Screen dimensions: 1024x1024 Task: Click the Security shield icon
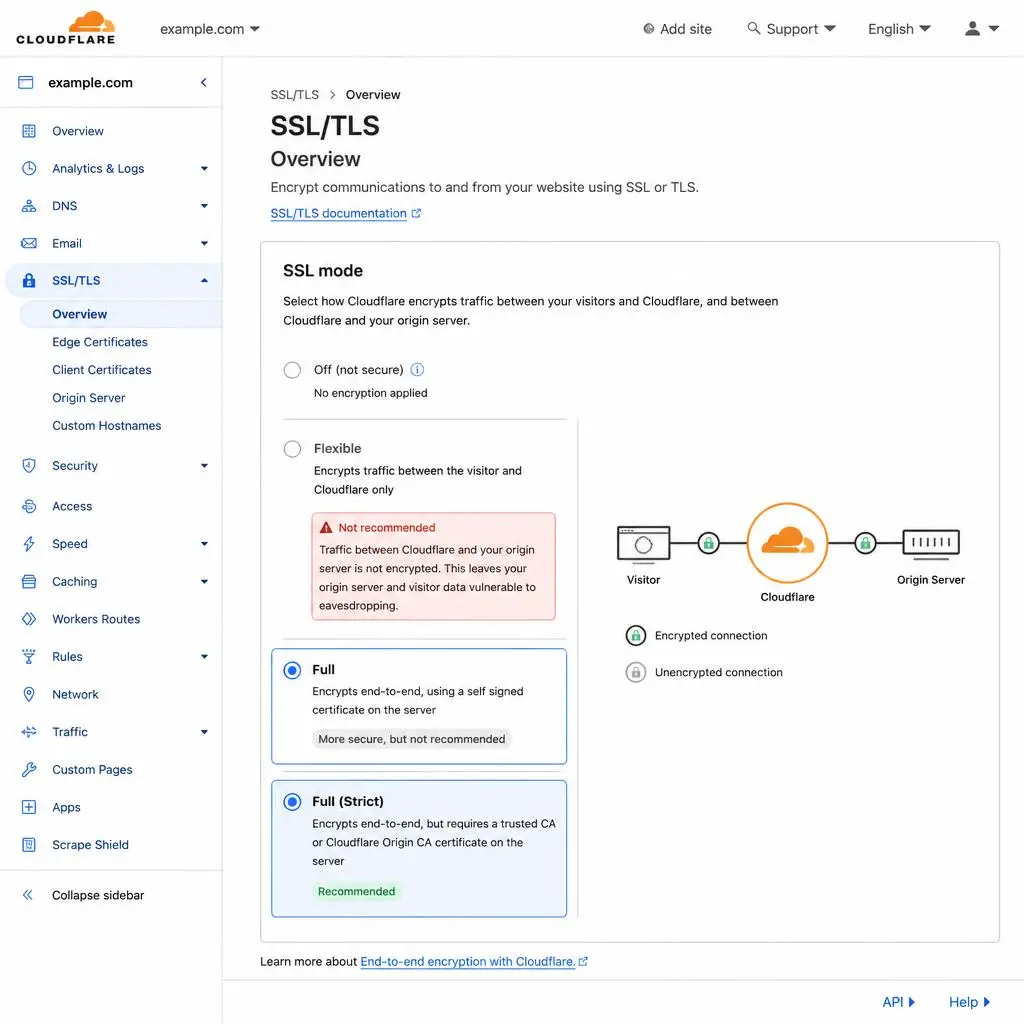click(x=29, y=466)
